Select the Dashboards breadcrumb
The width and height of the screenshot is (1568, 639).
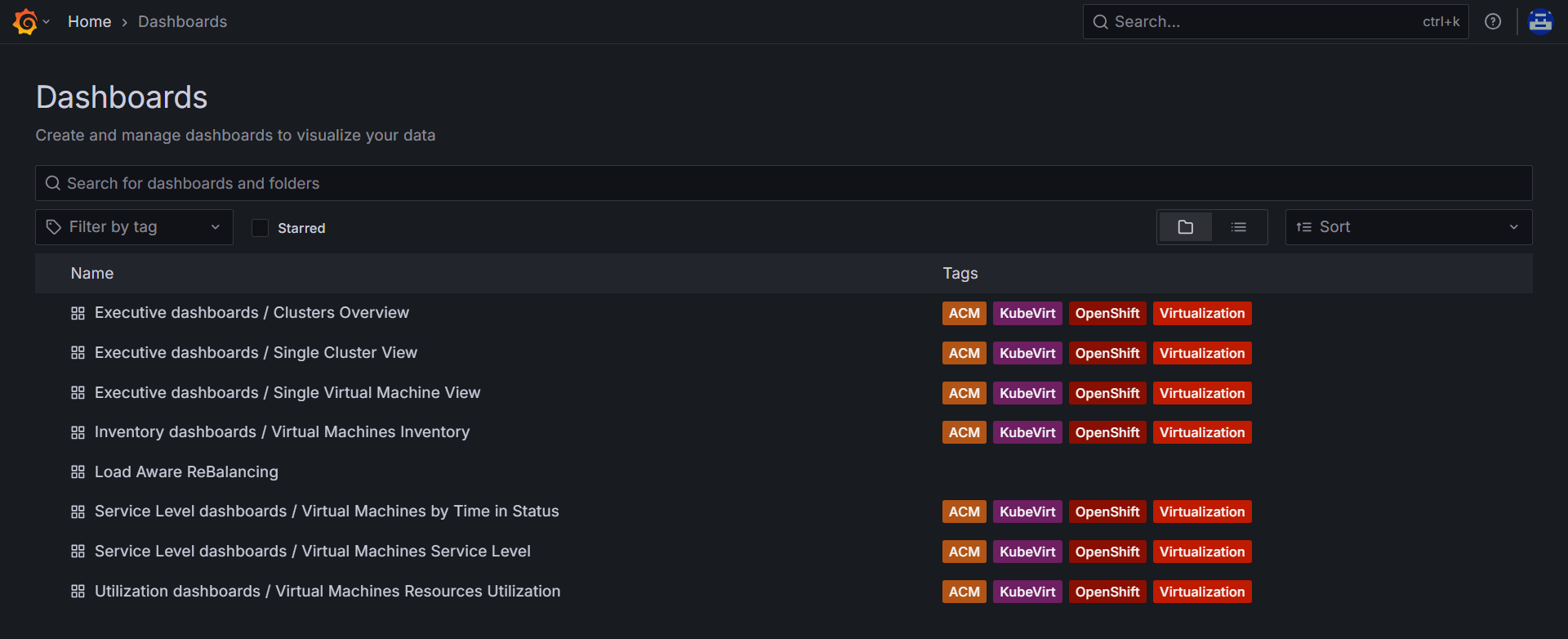(182, 22)
